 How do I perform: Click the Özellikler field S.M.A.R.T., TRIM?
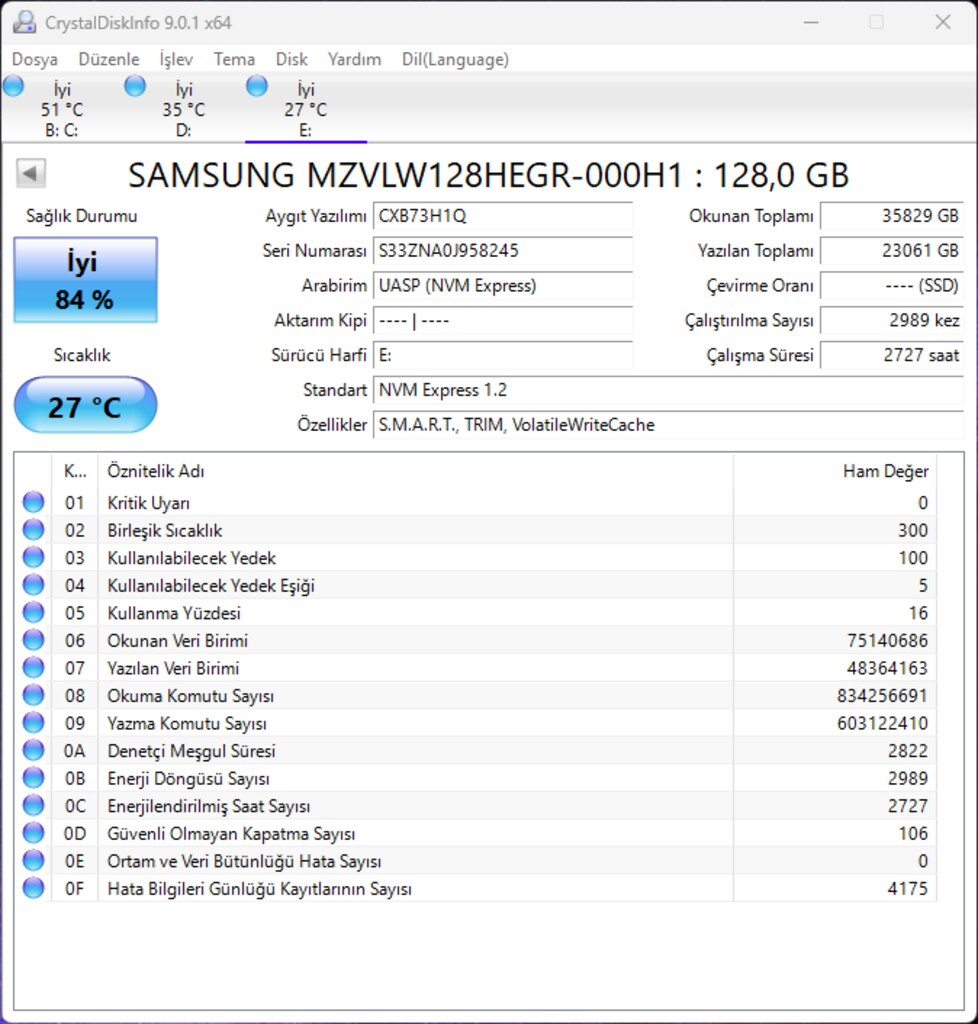668,424
